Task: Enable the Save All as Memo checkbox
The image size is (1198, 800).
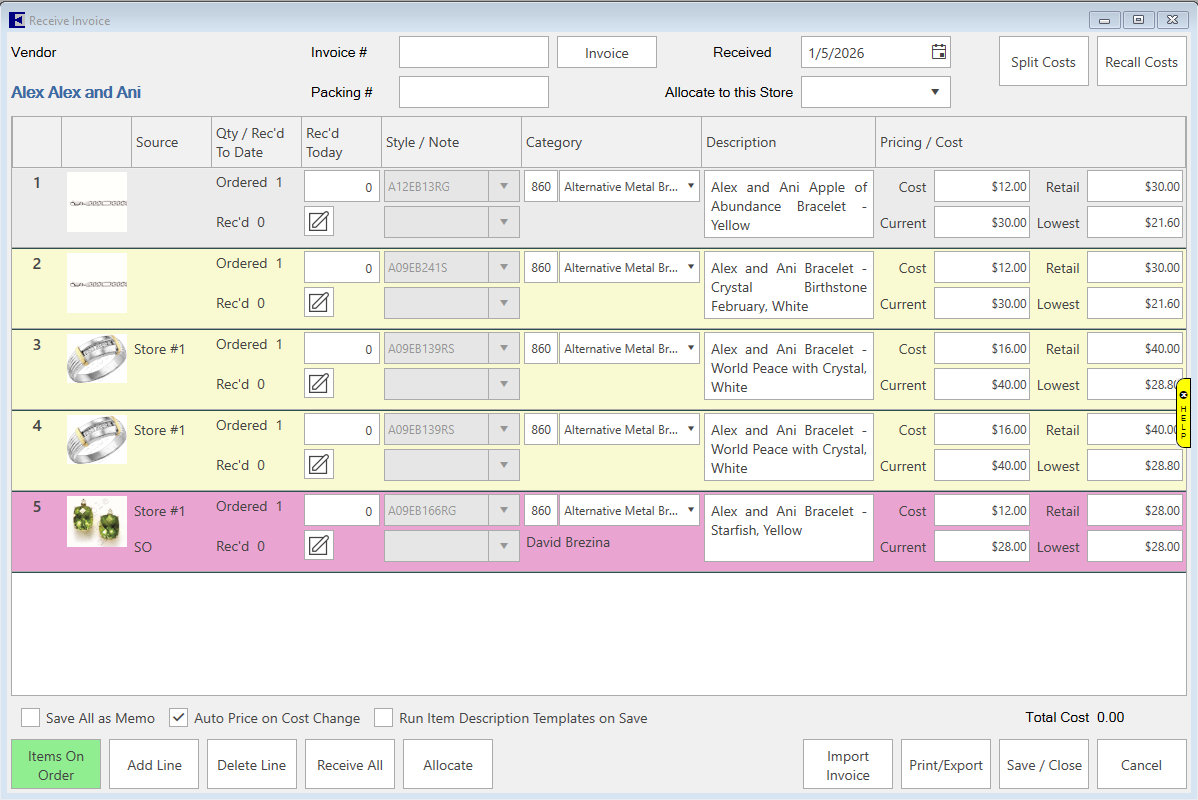Action: 31,718
